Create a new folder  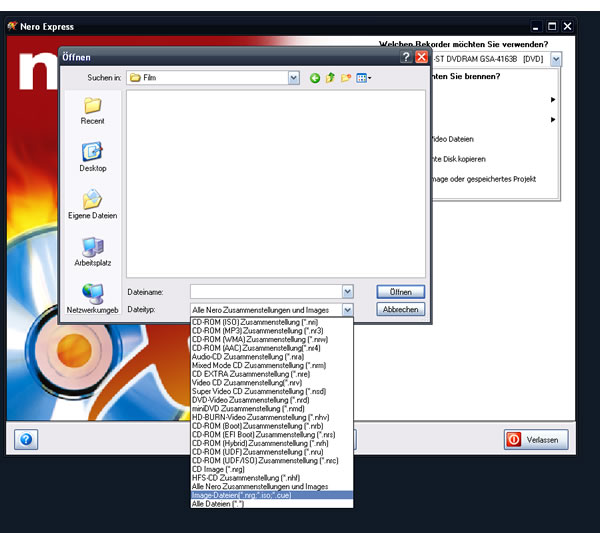pyautogui.click(x=346, y=78)
